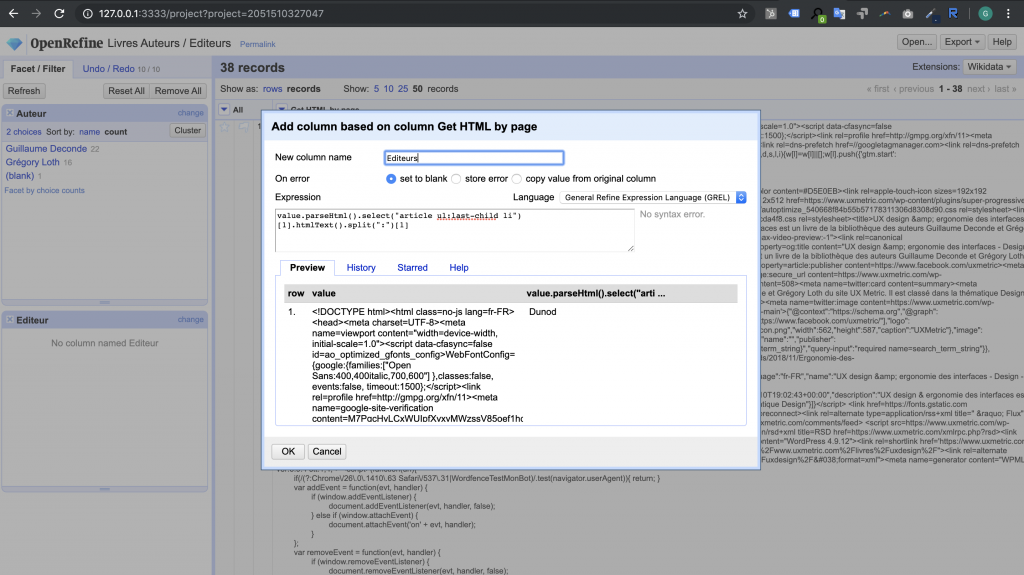Select the Facet / Filter tab
The width and height of the screenshot is (1024, 575).
pos(38,69)
